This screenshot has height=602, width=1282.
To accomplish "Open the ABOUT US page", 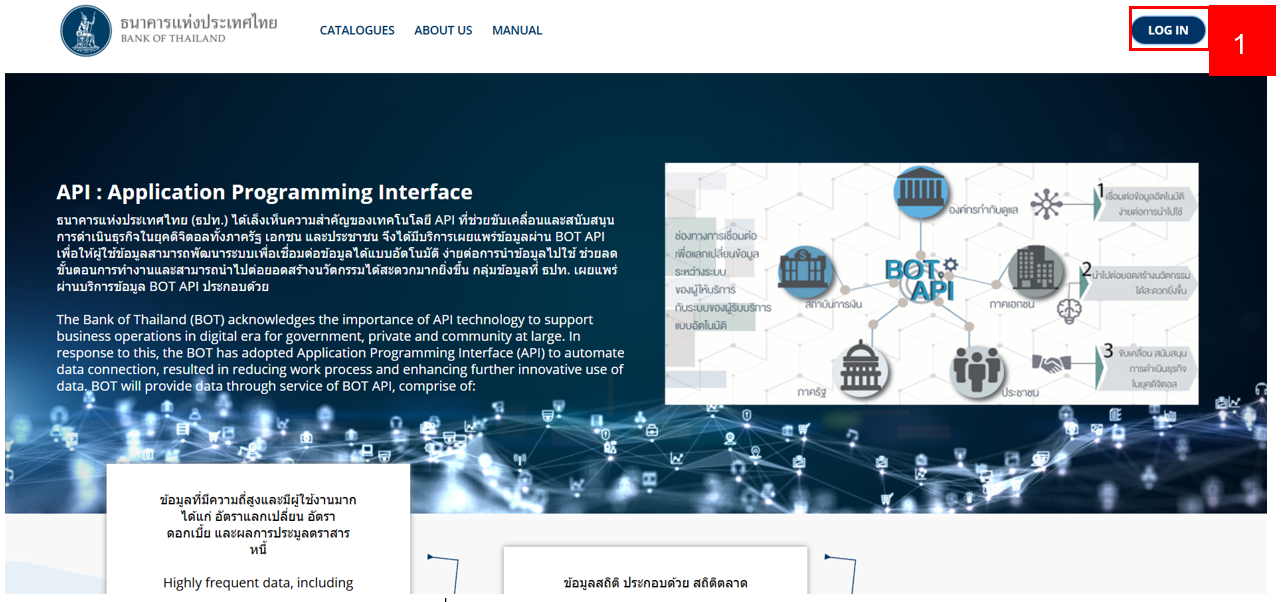I will tap(443, 30).
